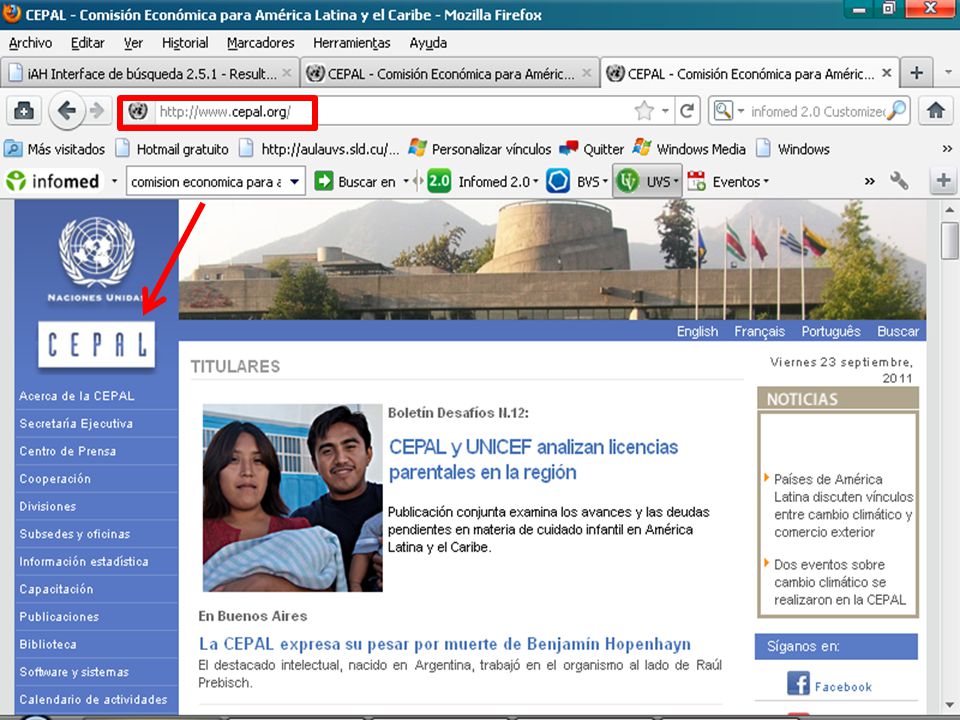
Task: Bookmark this page with the star icon
Action: 644,111
